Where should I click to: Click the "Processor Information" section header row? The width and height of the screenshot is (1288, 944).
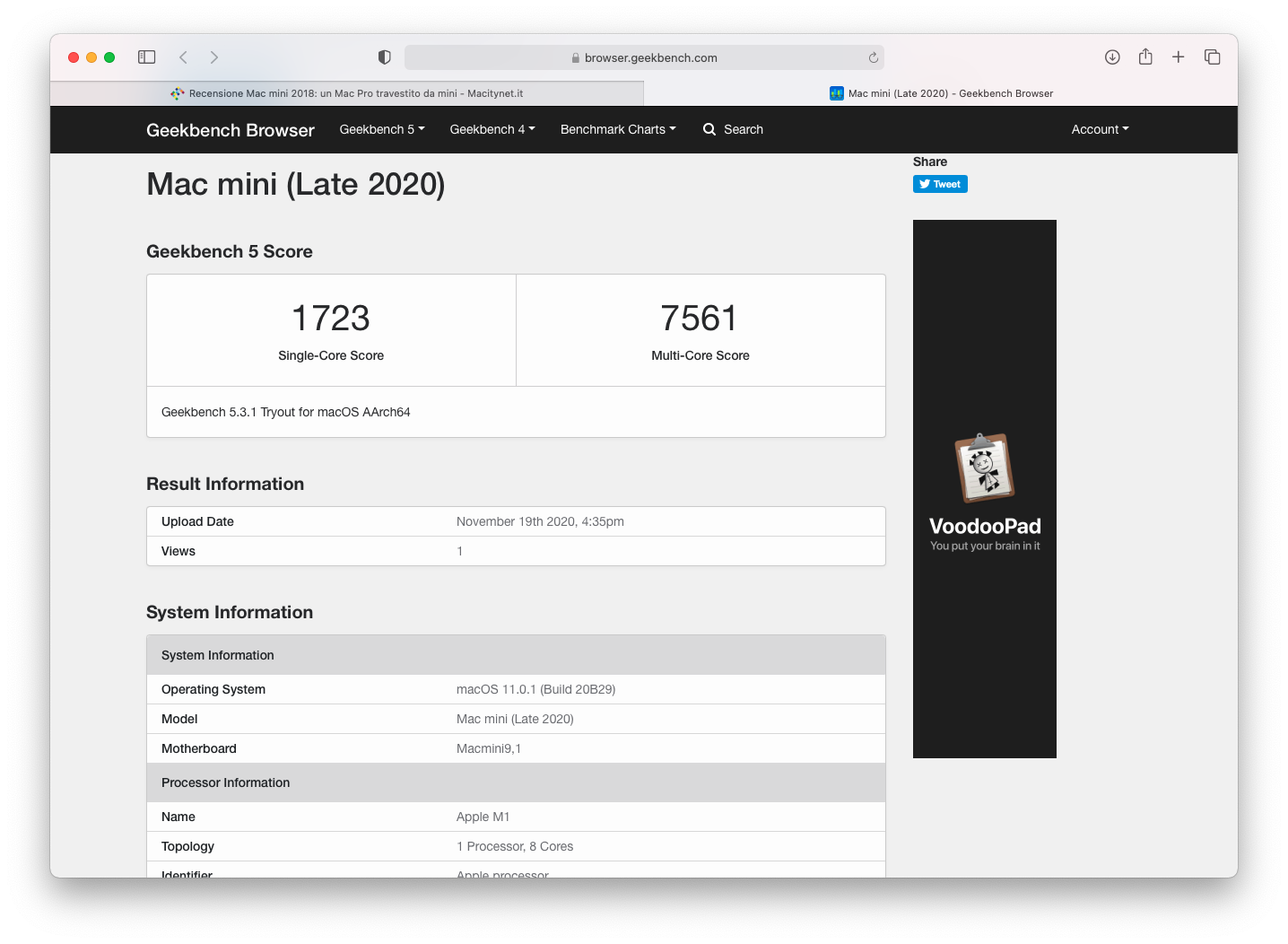click(x=516, y=782)
